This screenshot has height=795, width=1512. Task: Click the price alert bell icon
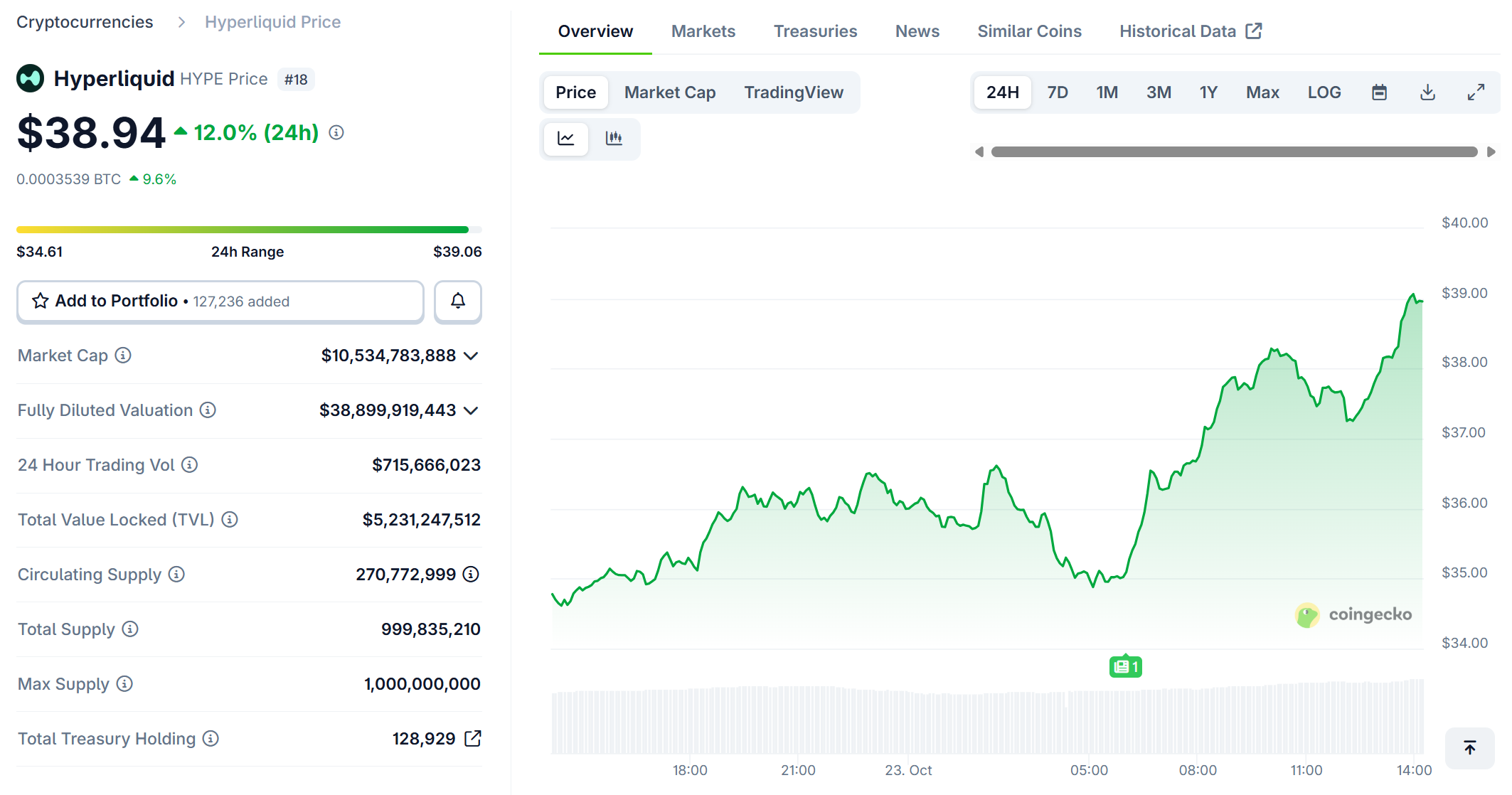pyautogui.click(x=457, y=302)
